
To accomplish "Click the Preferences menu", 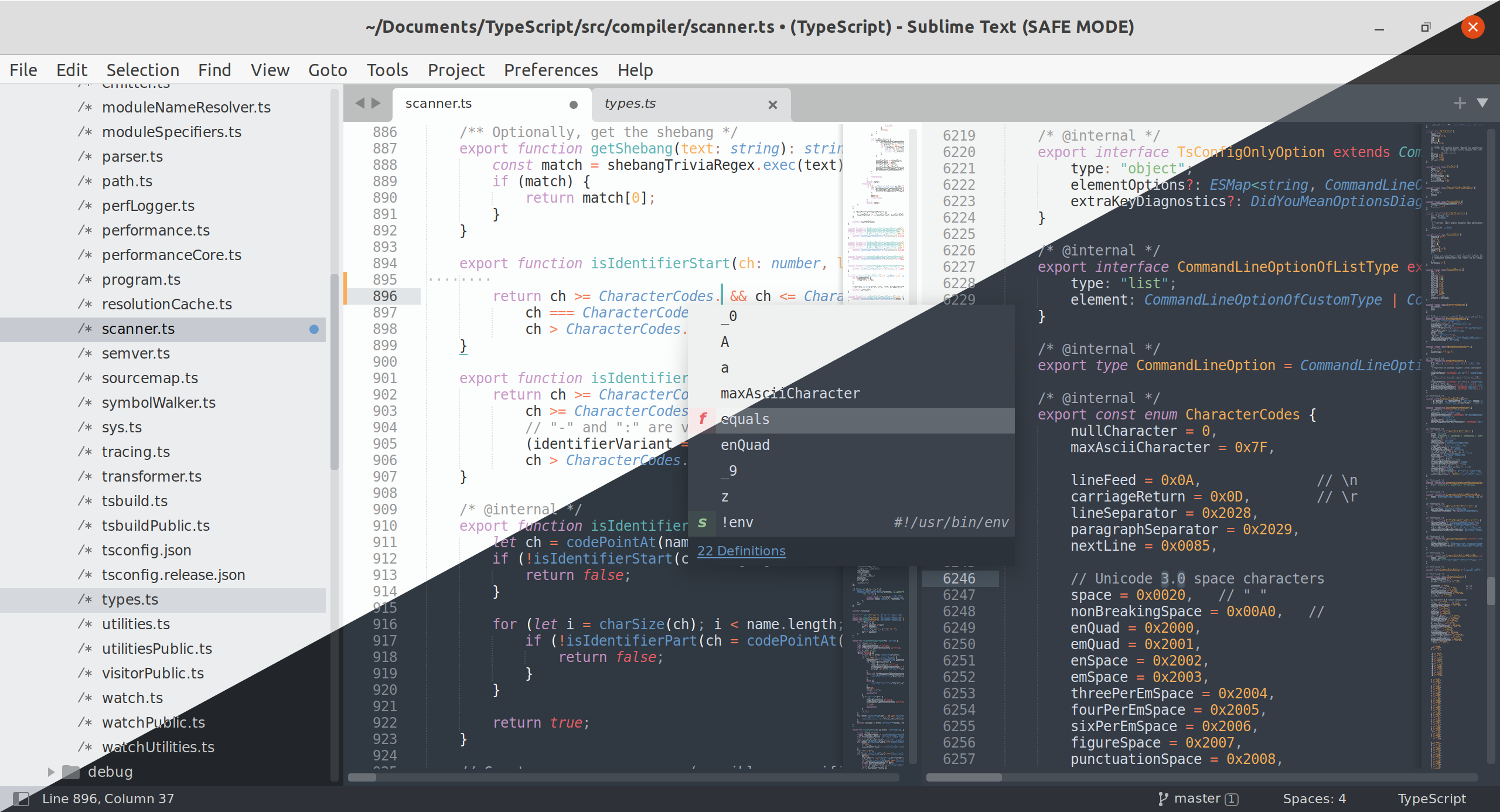I will coord(552,69).
